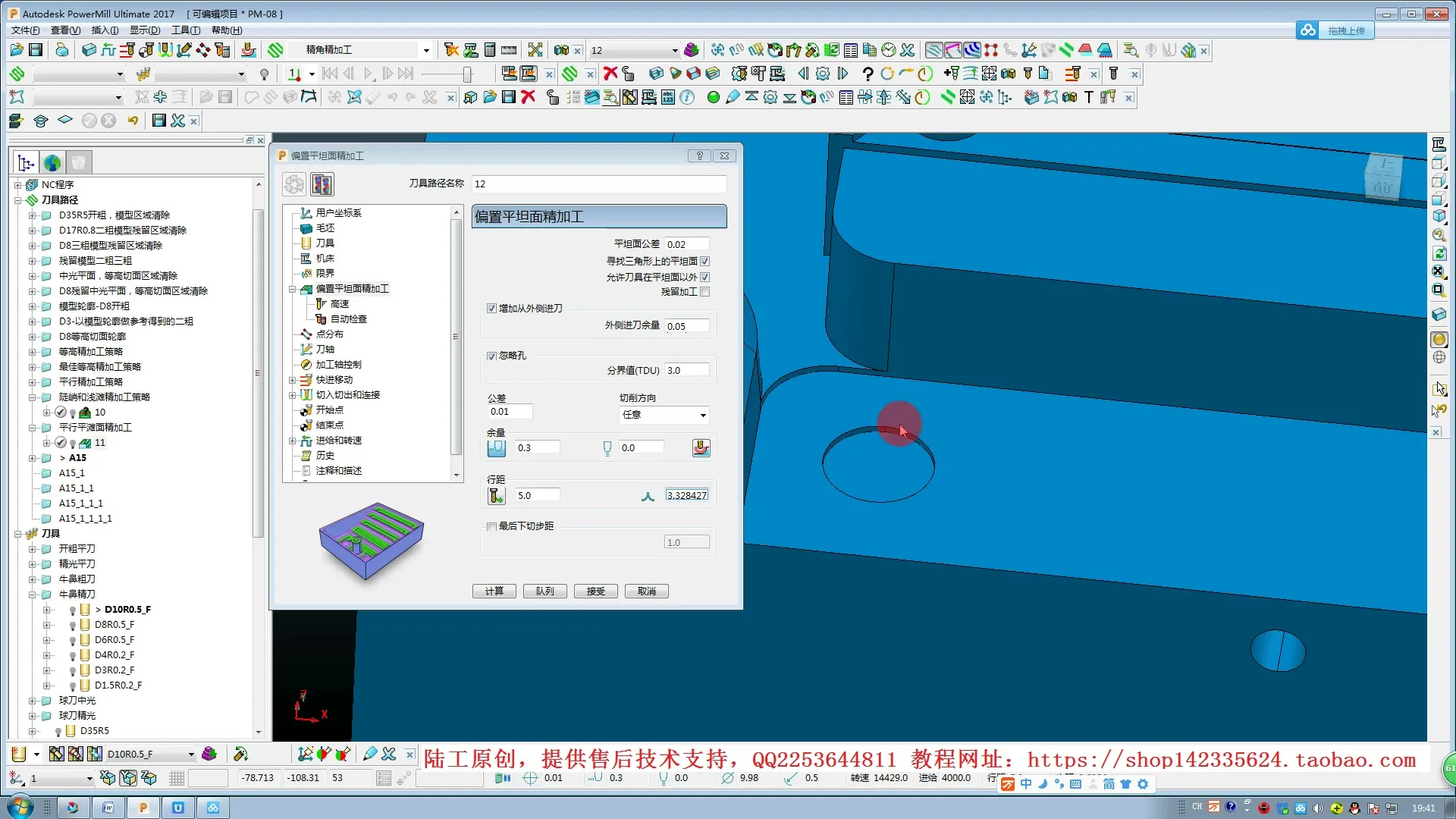Click the 取消 button
The image size is (1456, 819).
(x=646, y=591)
